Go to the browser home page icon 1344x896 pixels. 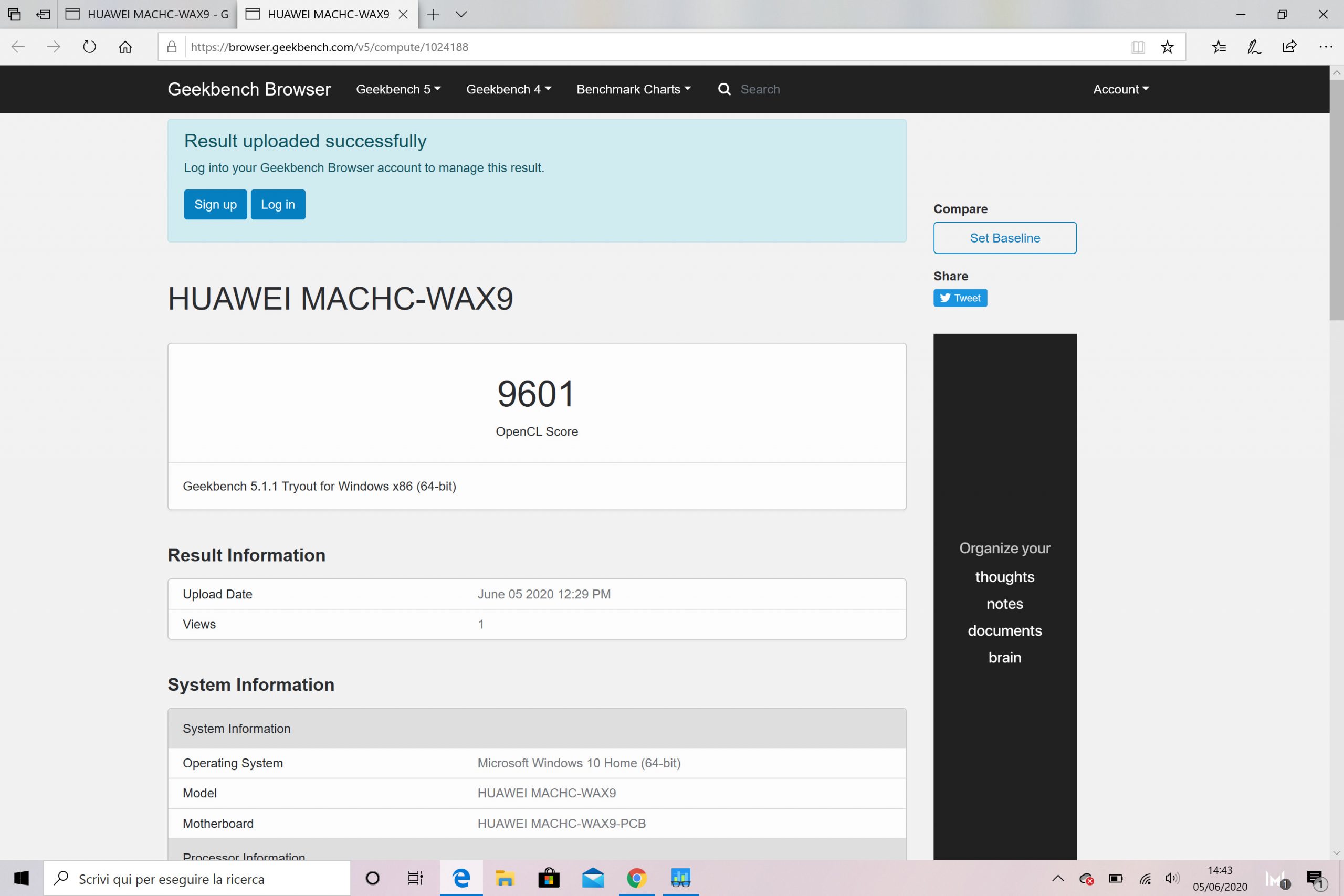tap(125, 47)
